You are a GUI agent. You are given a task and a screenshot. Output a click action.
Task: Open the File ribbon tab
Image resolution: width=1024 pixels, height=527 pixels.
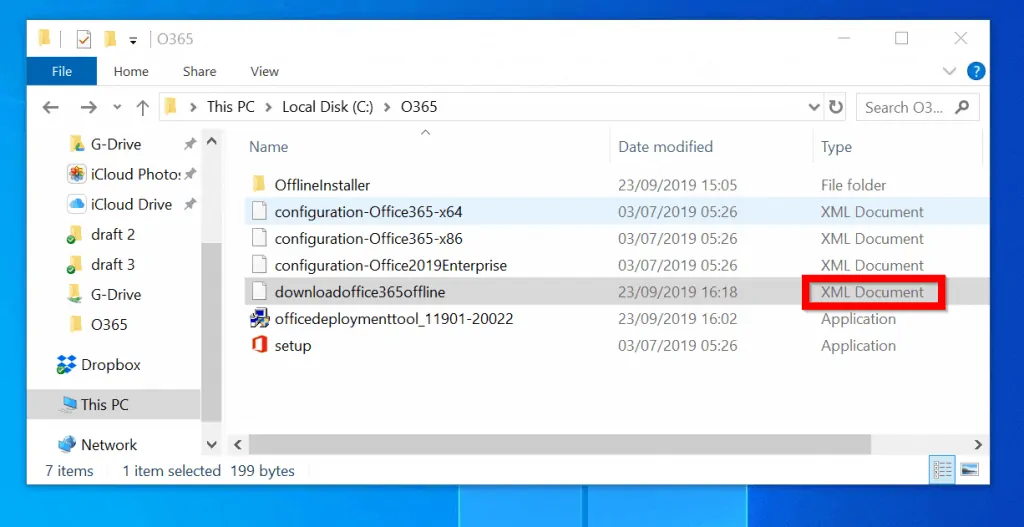point(61,71)
